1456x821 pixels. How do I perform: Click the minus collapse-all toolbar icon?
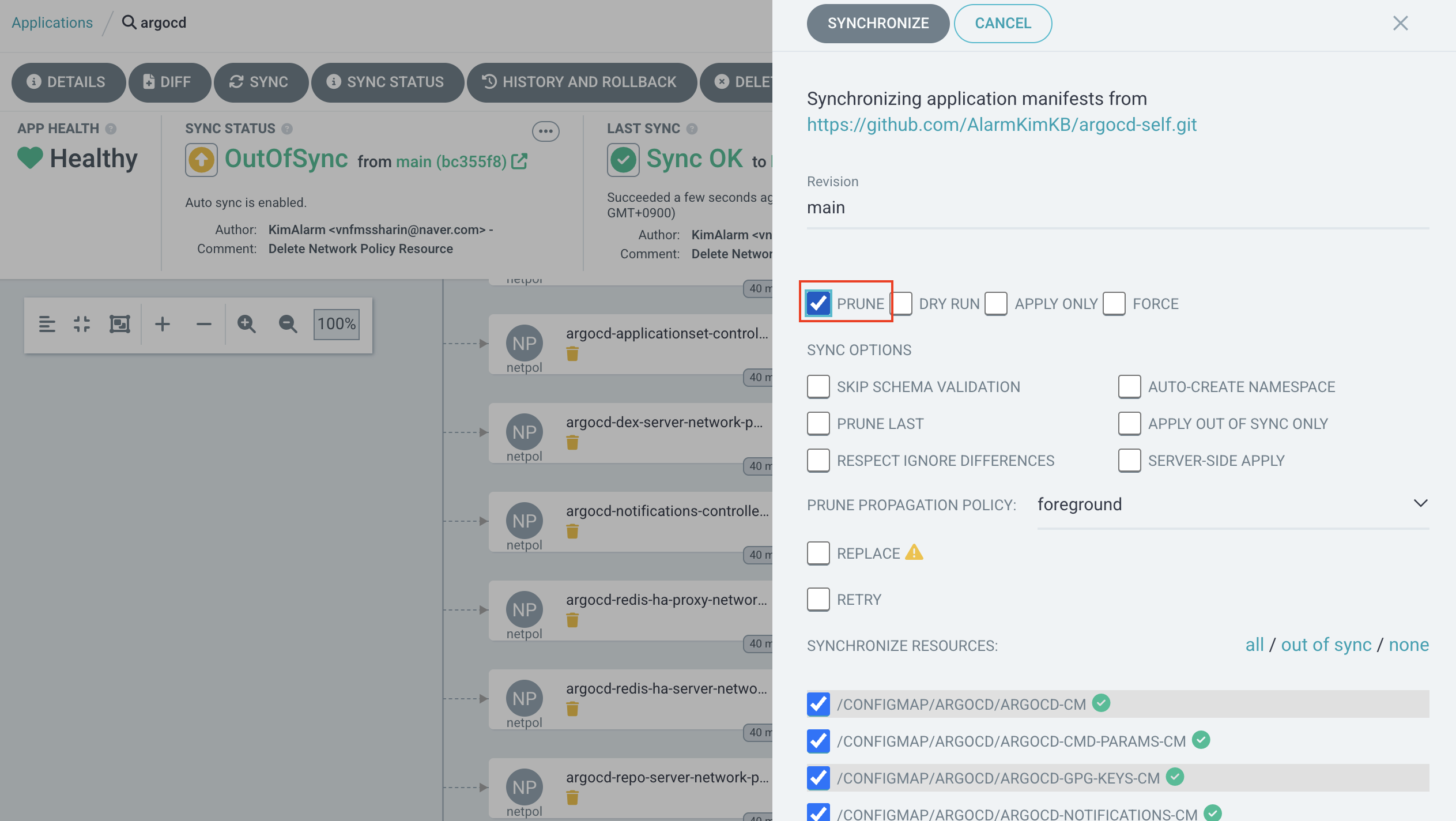203,324
